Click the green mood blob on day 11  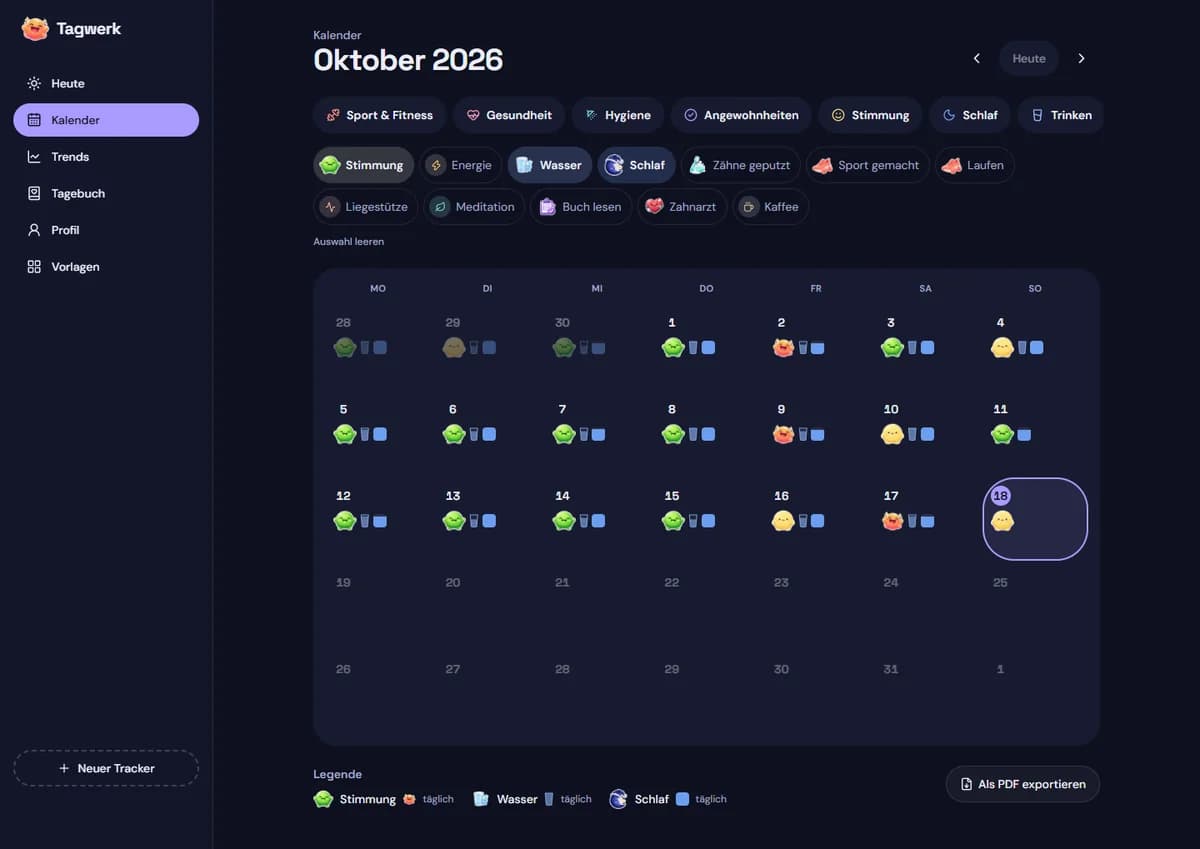click(x=1002, y=434)
